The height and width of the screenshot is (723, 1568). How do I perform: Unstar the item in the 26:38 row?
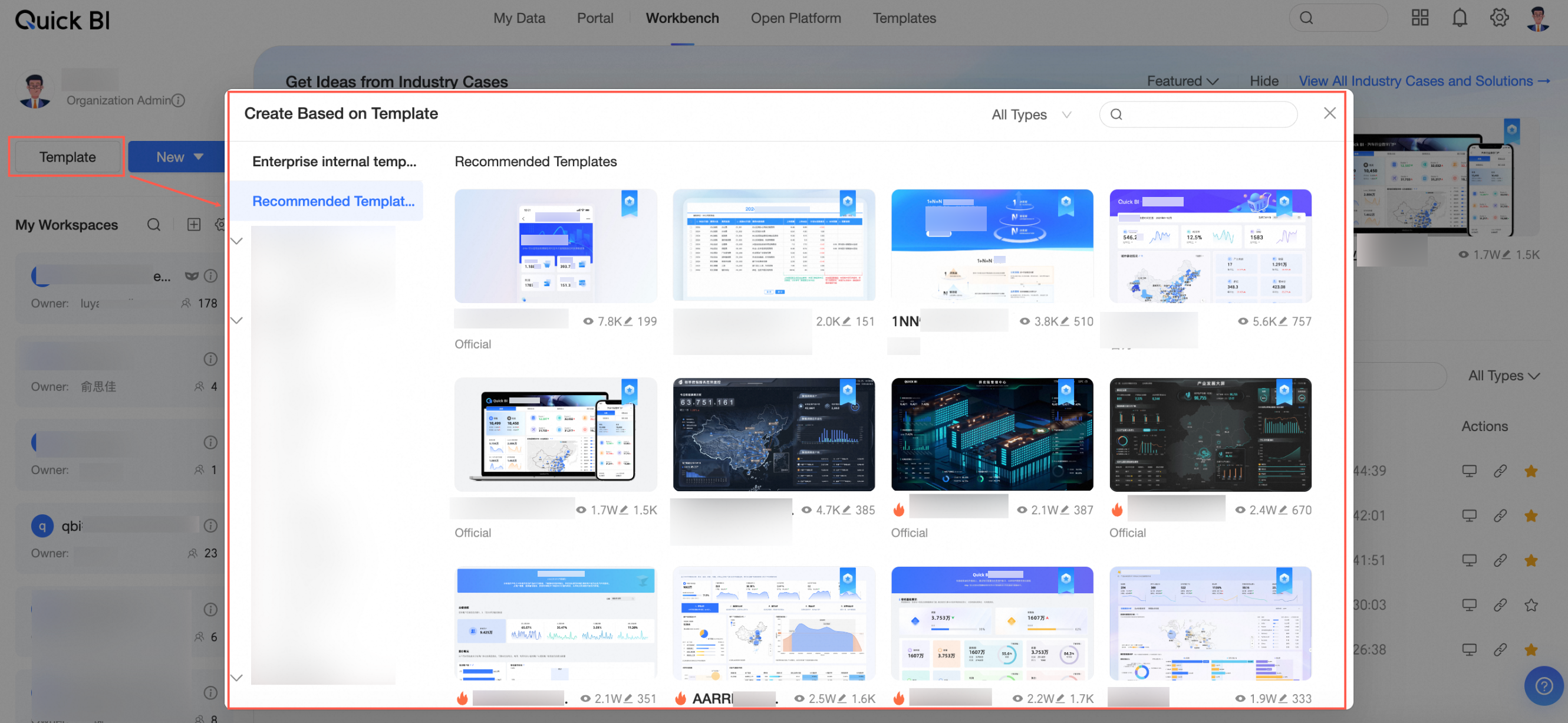point(1531,650)
